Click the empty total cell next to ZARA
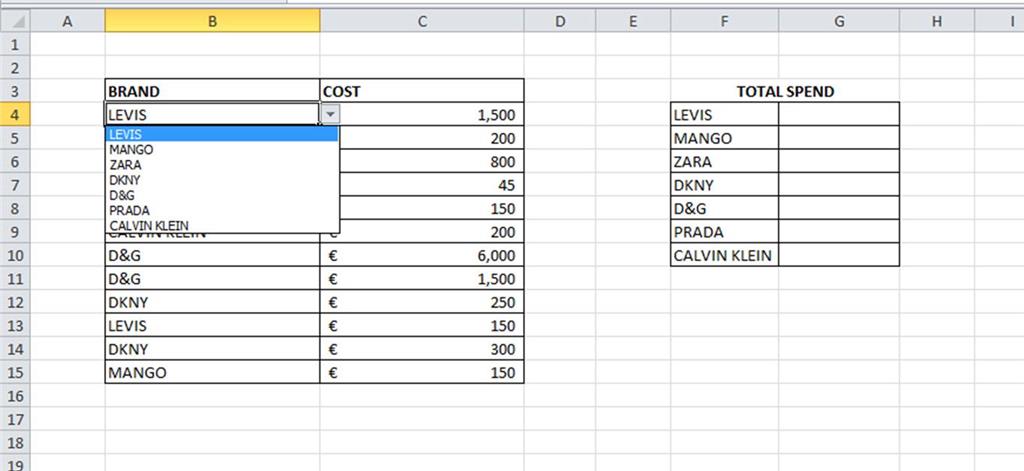This screenshot has height=471, width=1024. (839, 161)
